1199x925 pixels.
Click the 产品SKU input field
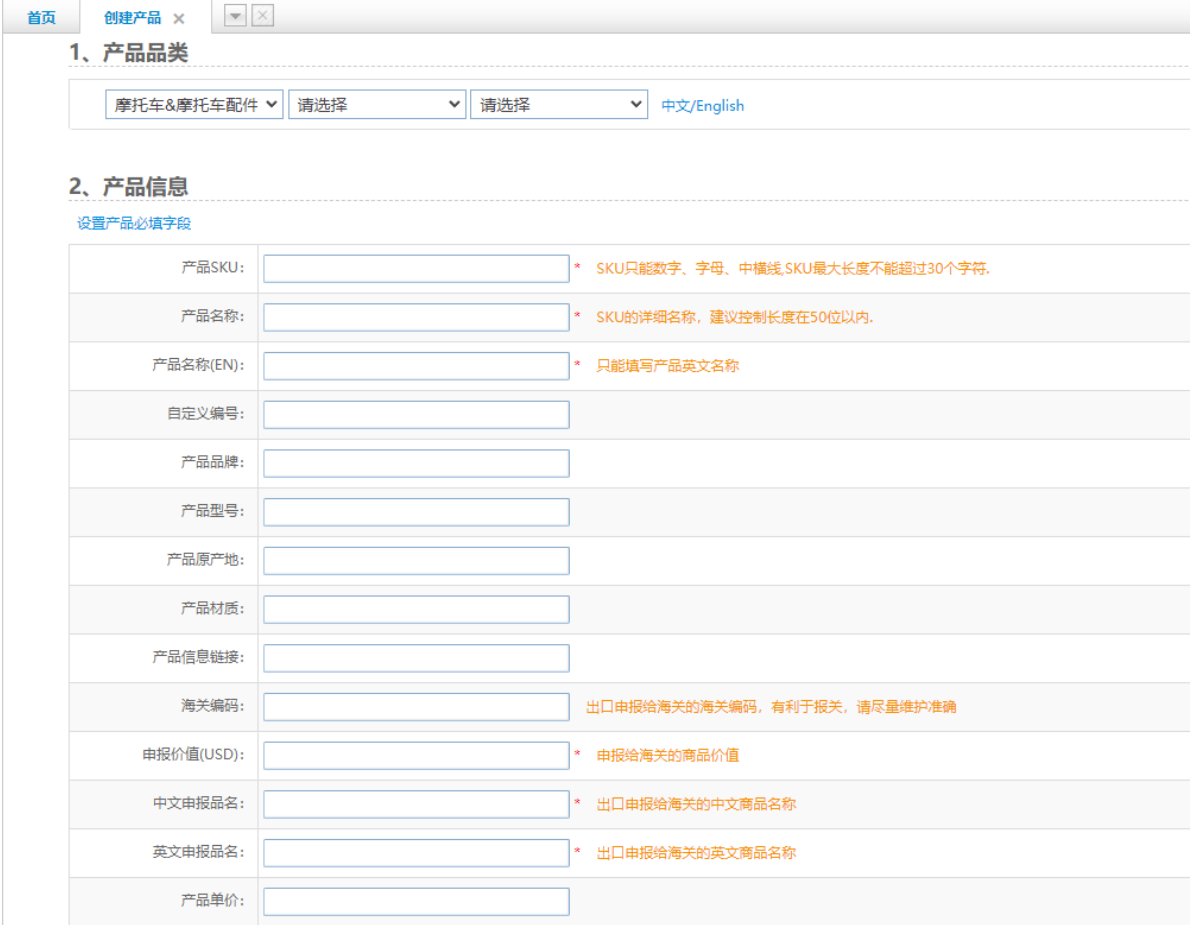(x=416, y=269)
